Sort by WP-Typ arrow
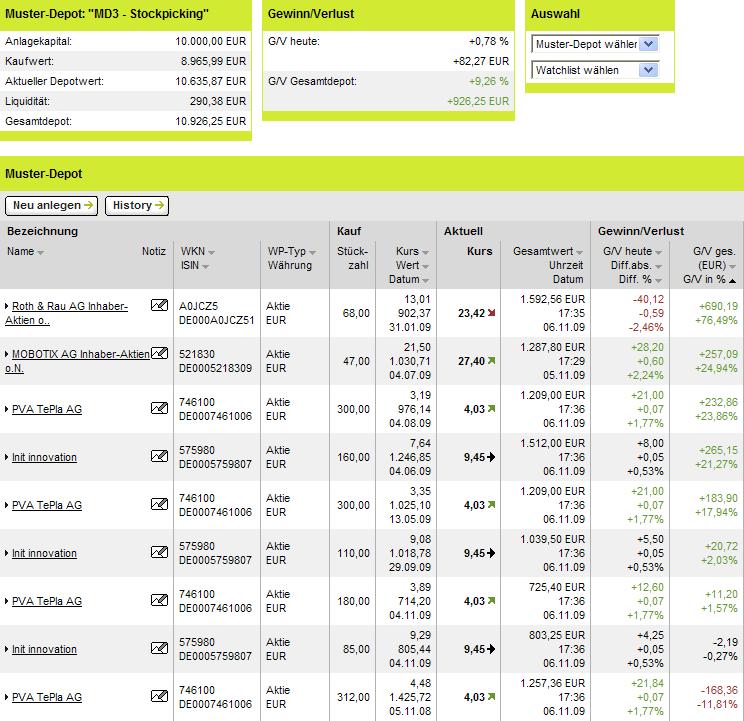 [312, 253]
